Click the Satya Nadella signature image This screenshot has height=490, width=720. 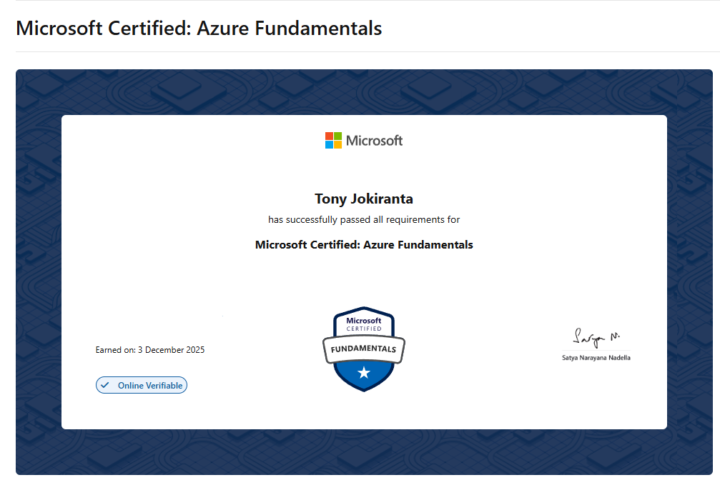(596, 338)
